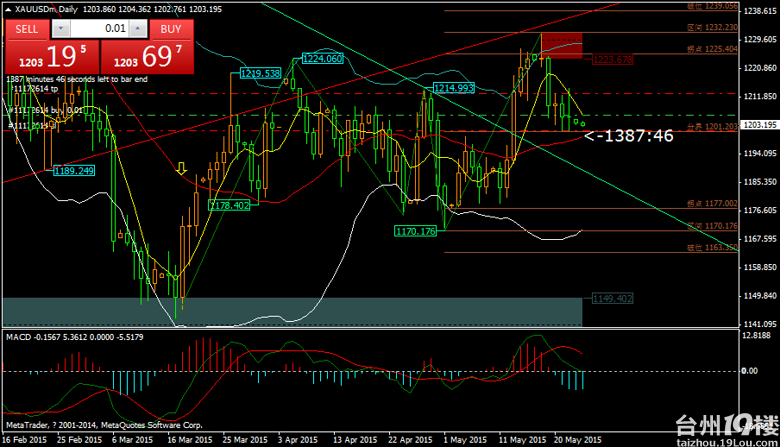Select the red rectangle near 1223.678
This screenshot has width=780, height=447.
click(x=560, y=46)
